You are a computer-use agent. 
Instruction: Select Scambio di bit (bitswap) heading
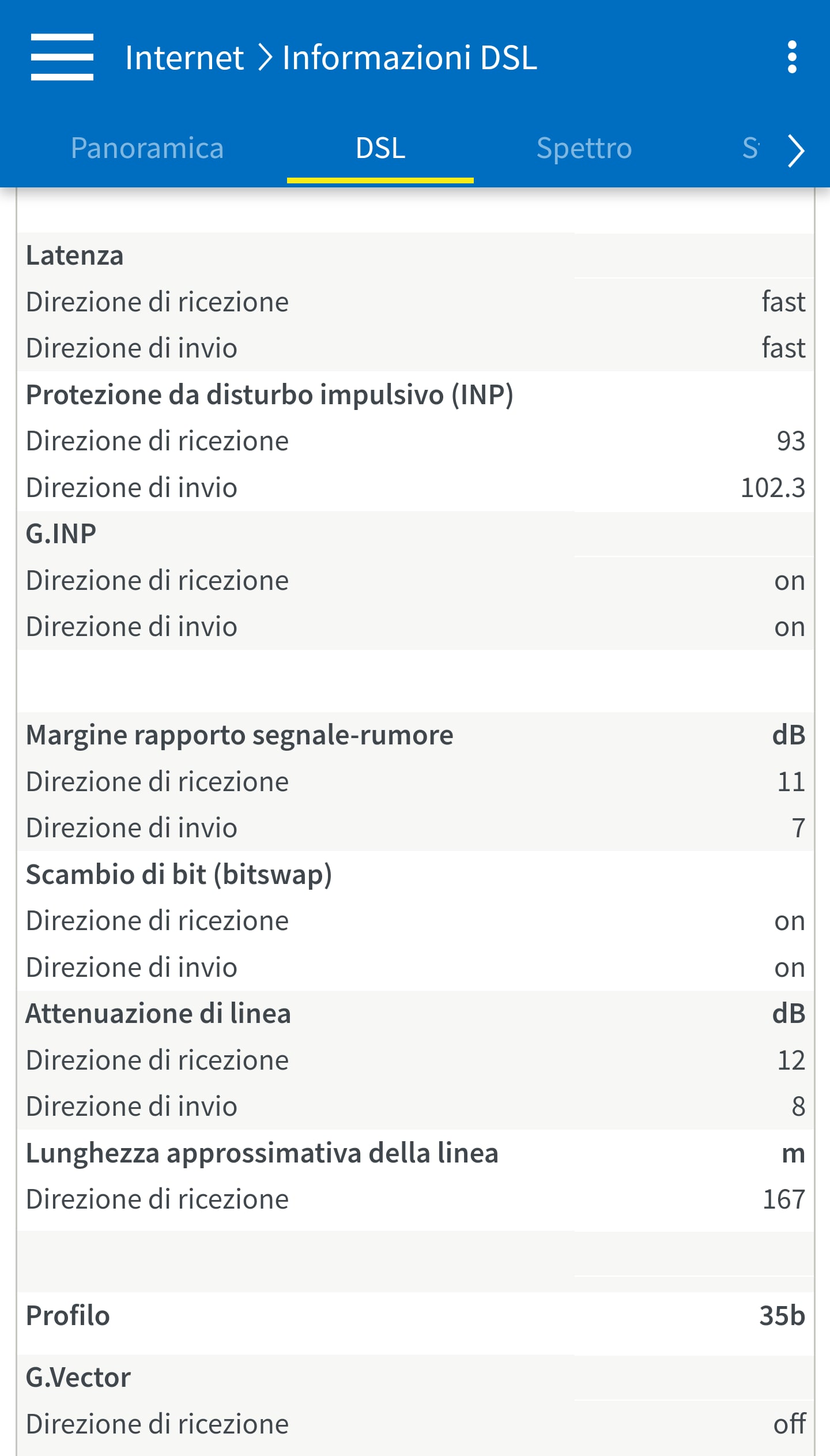coord(179,875)
